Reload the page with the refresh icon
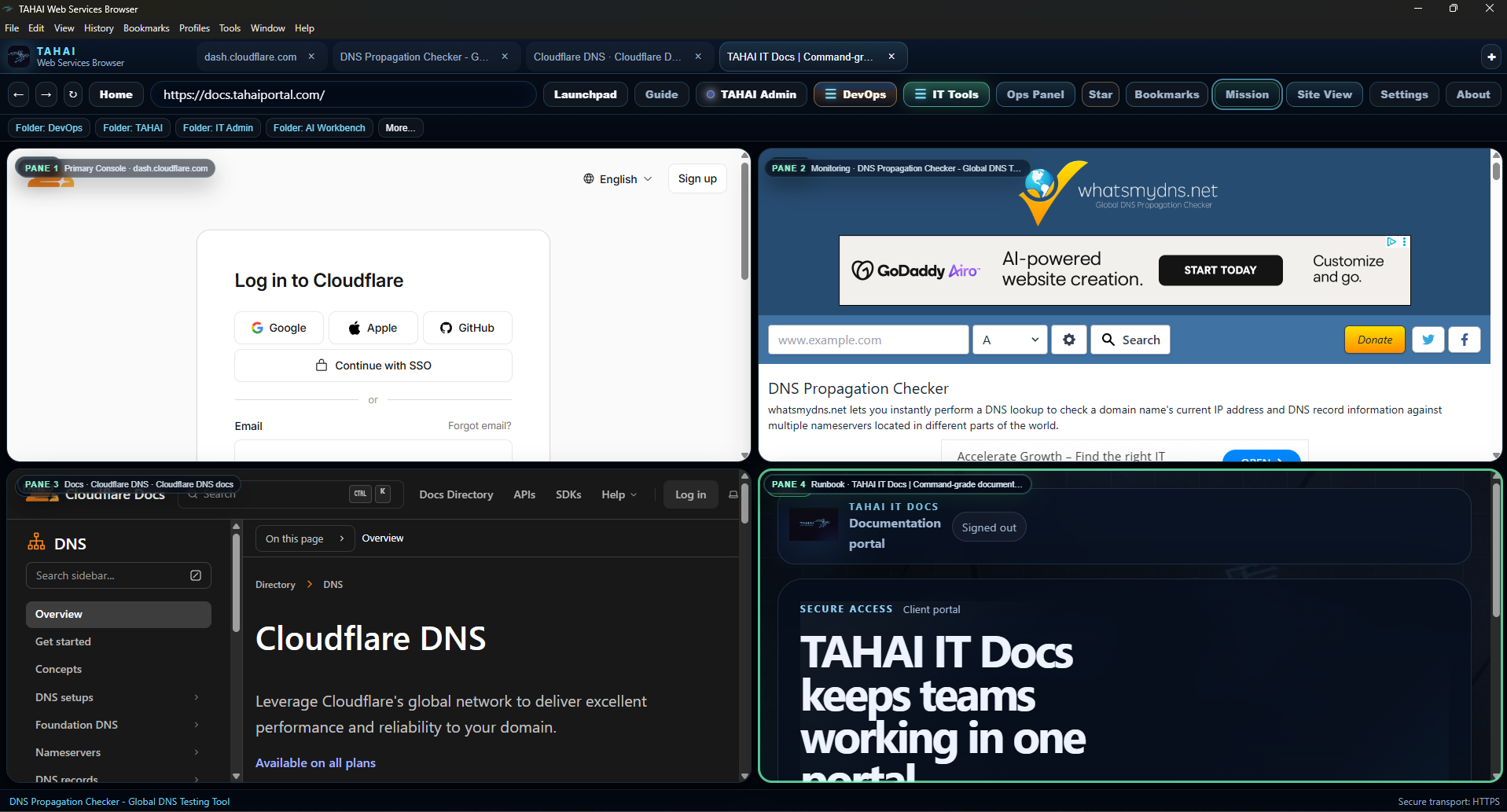 click(73, 94)
